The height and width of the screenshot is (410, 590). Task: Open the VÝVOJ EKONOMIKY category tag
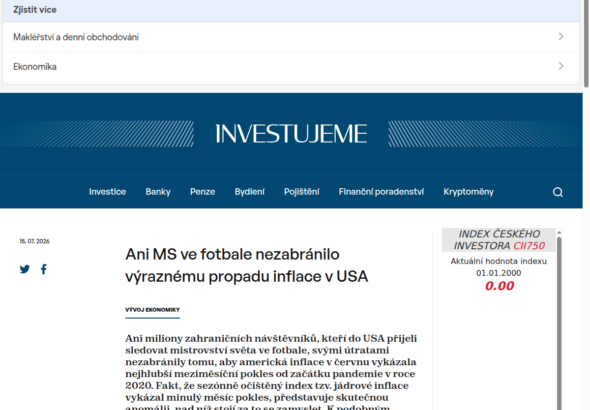pyautogui.click(x=152, y=310)
